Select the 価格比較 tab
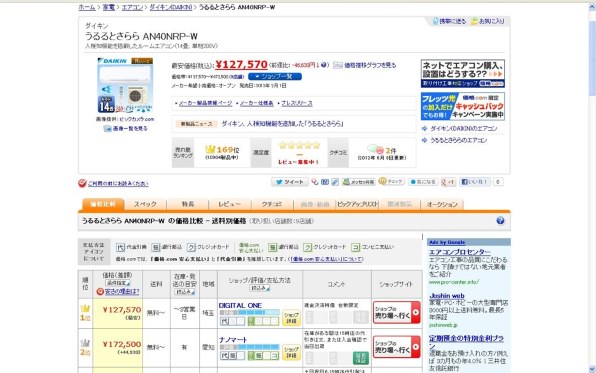Image resolution: width=596 pixels, height=373 pixels. [103, 204]
